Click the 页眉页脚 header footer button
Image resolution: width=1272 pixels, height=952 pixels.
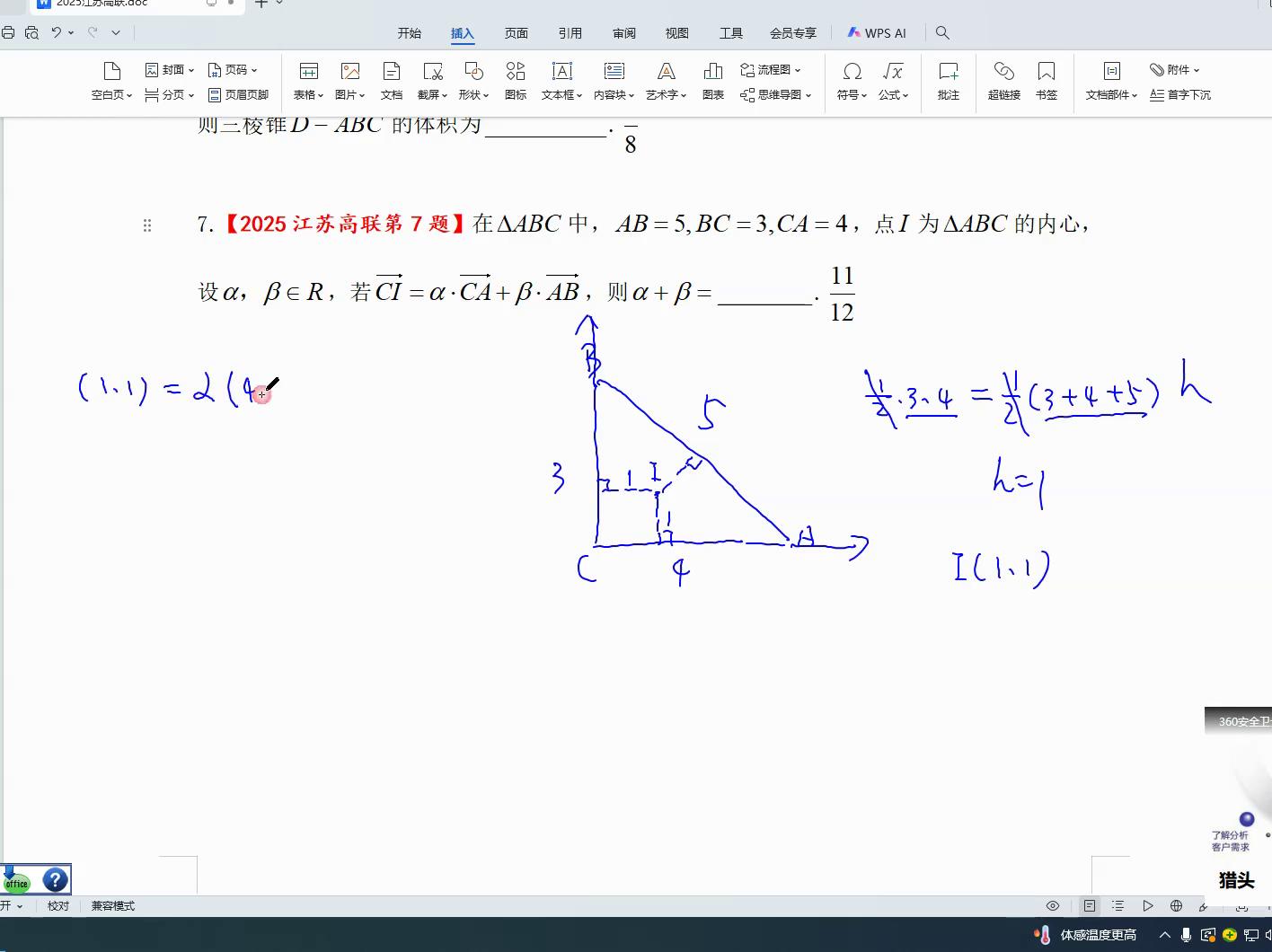[x=239, y=94]
